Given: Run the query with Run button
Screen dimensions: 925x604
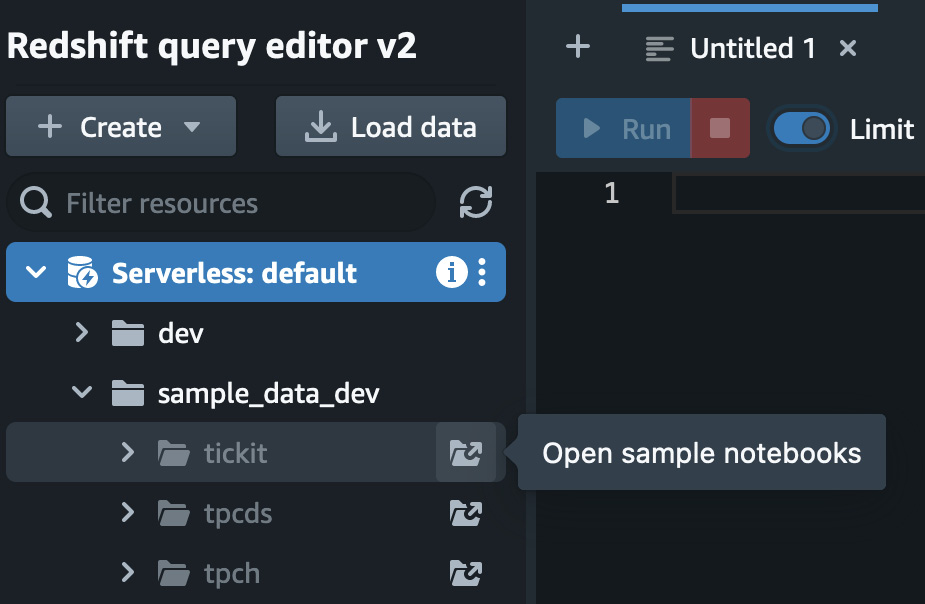Looking at the screenshot, I should [624, 128].
